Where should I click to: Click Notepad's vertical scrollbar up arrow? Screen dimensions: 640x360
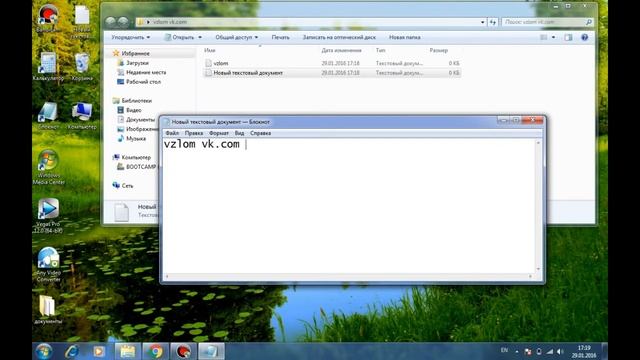click(x=538, y=142)
